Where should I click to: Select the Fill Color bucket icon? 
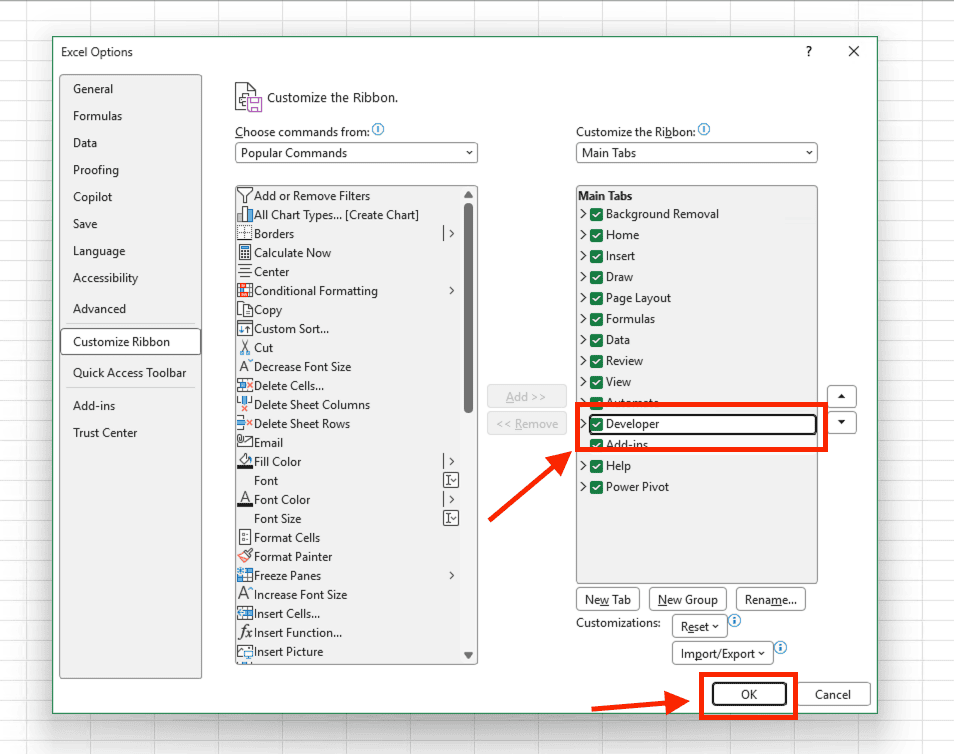pos(245,461)
